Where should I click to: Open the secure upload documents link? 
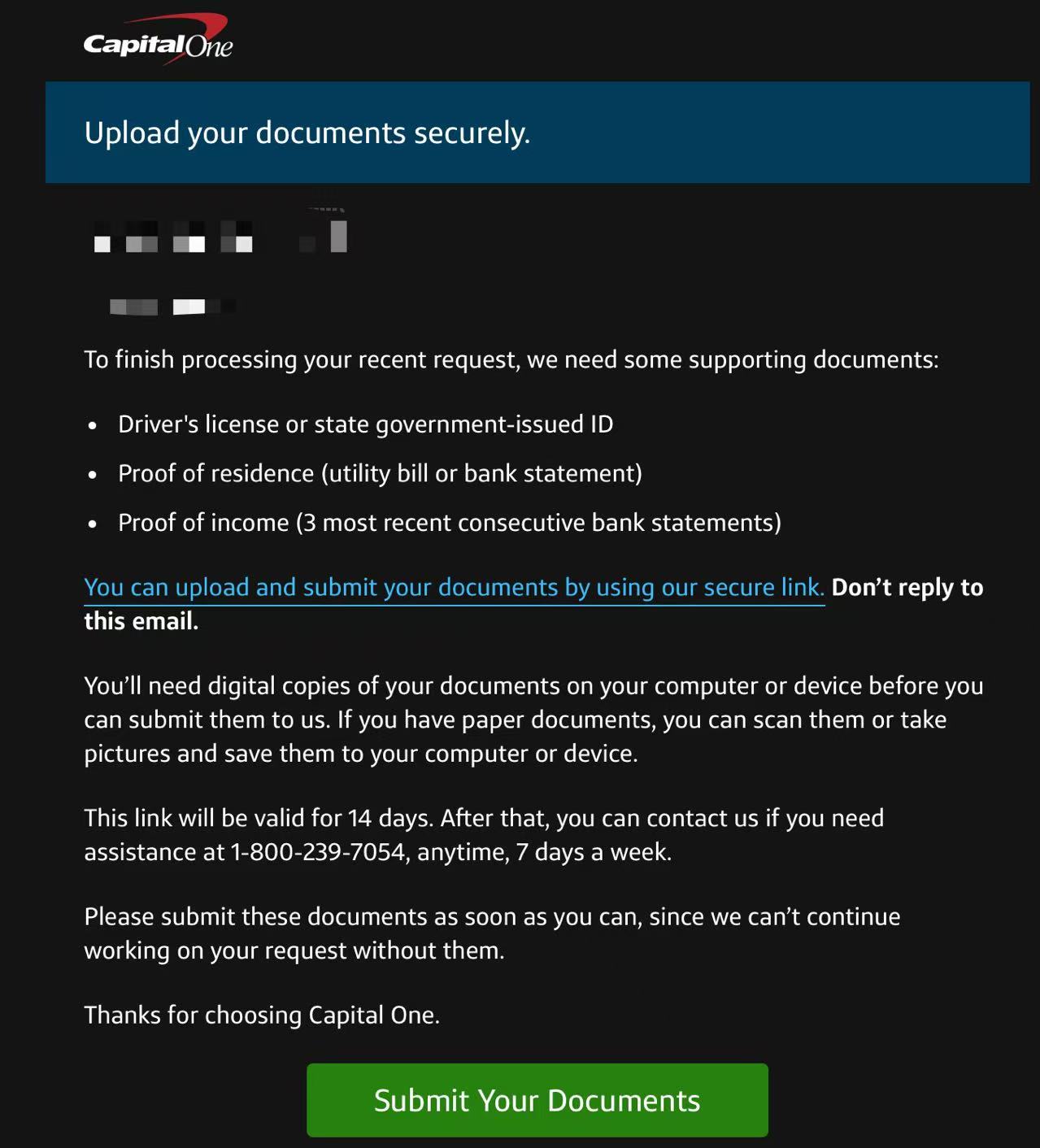coord(454,588)
